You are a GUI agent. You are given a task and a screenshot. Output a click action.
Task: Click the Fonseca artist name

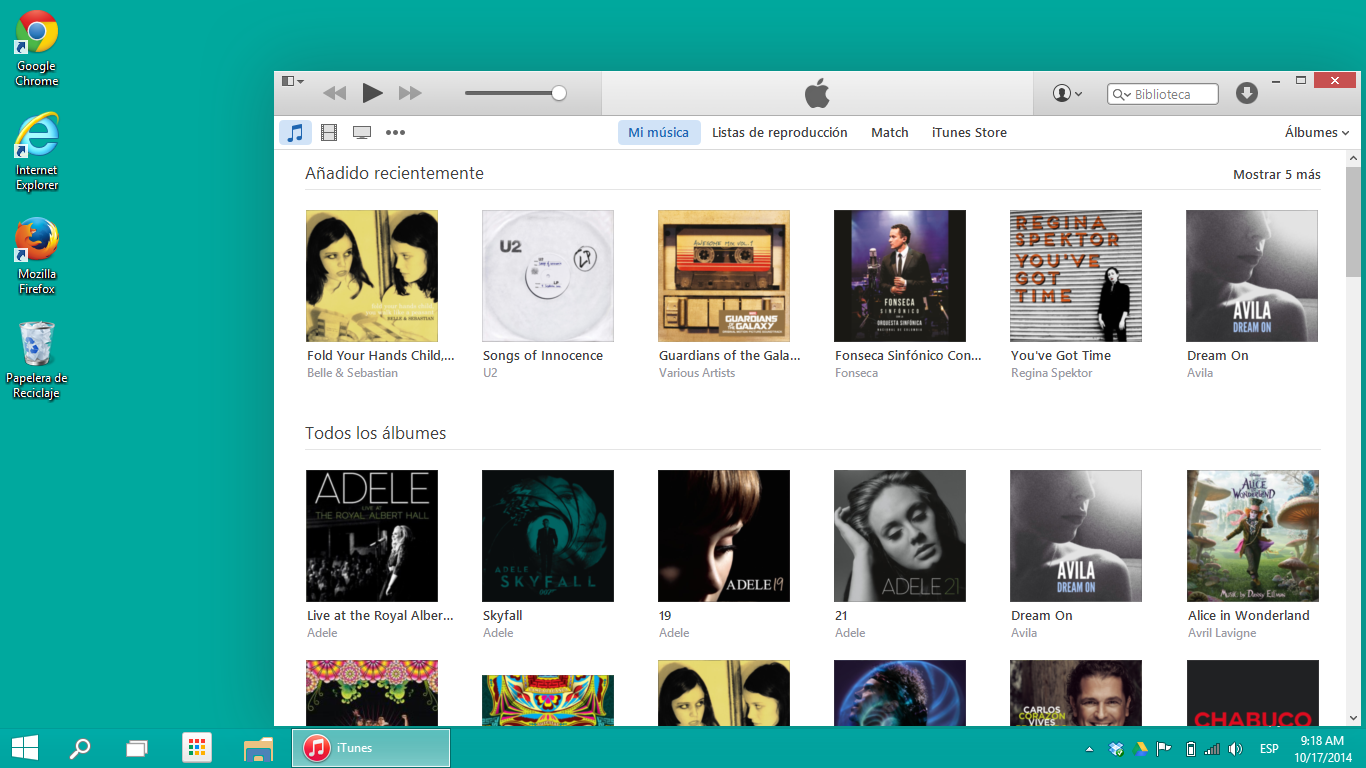click(x=856, y=373)
